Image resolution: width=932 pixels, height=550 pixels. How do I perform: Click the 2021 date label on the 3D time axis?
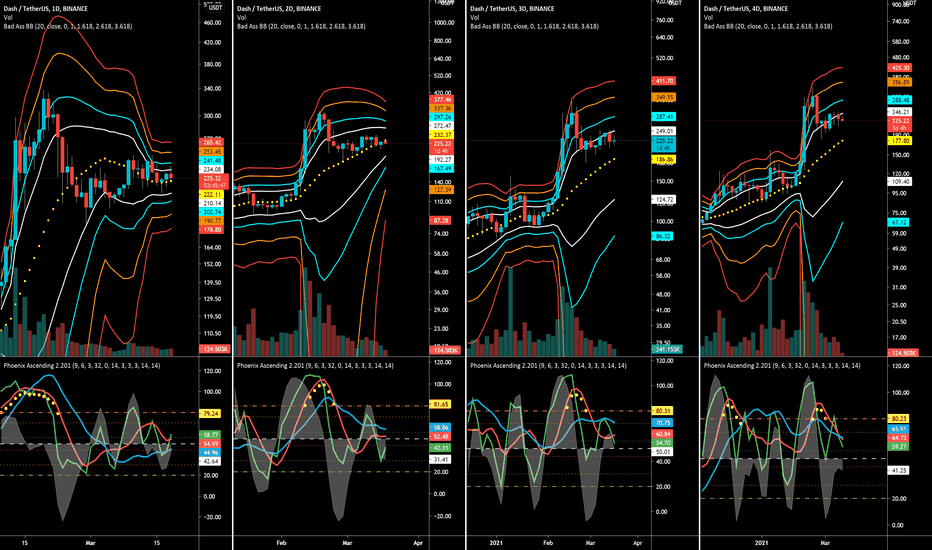click(x=496, y=543)
